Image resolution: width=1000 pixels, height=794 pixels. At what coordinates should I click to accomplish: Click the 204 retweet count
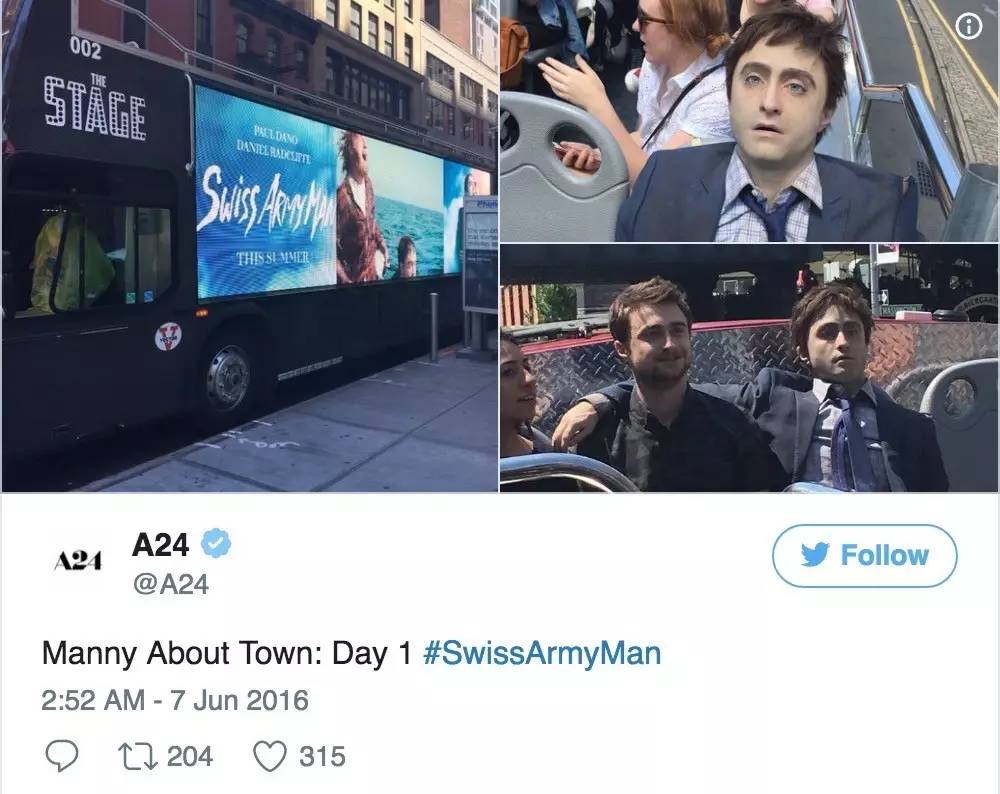(x=189, y=756)
